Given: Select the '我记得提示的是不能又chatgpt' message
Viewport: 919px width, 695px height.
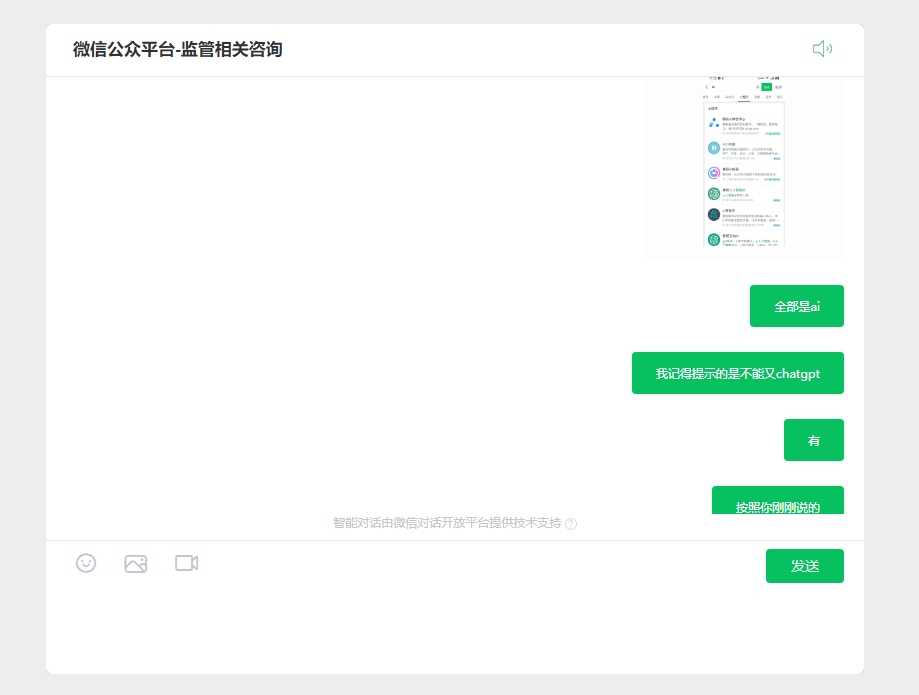Looking at the screenshot, I should [x=737, y=373].
